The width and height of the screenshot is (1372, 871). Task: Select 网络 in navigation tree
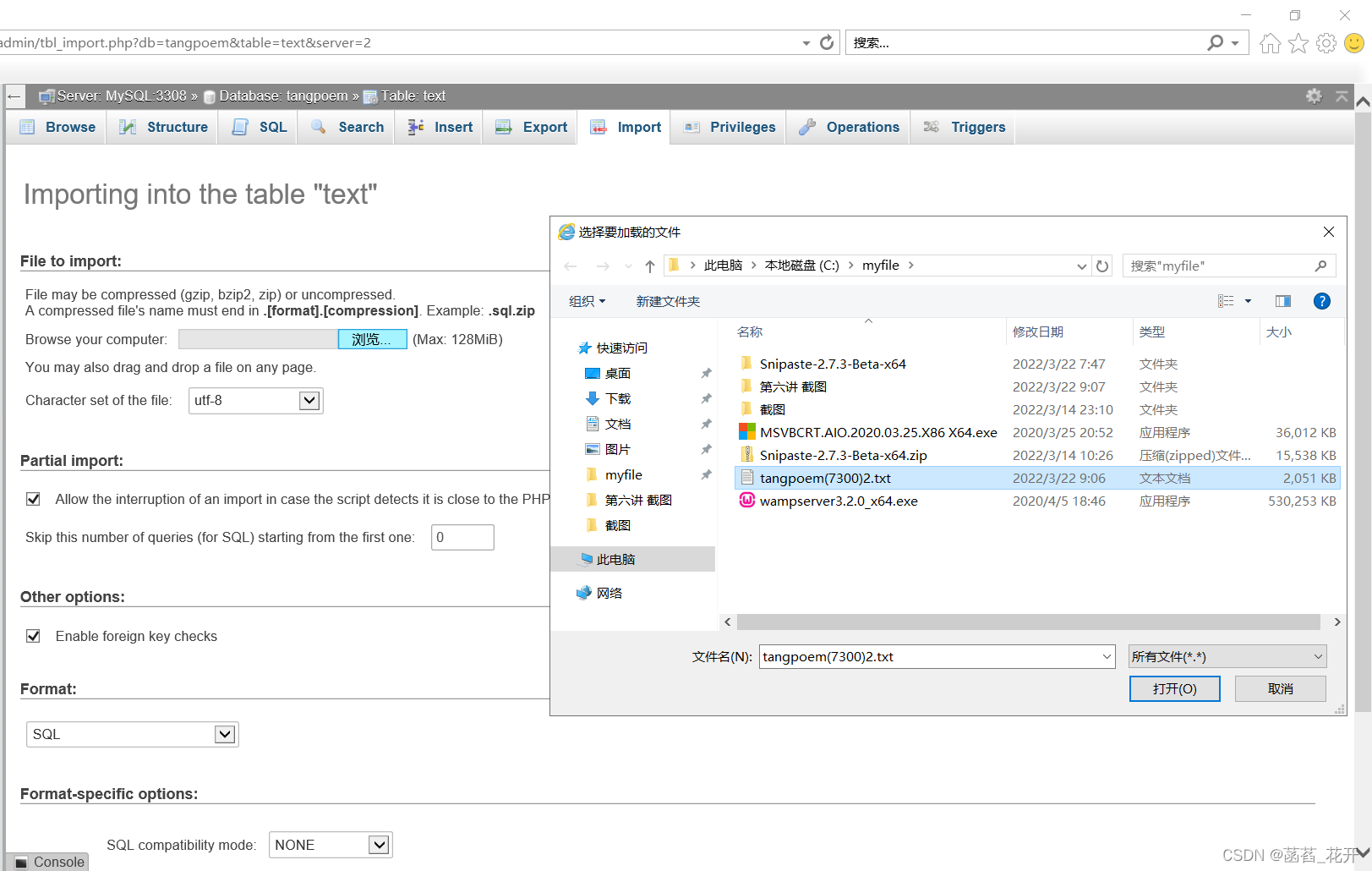pyautogui.click(x=599, y=594)
